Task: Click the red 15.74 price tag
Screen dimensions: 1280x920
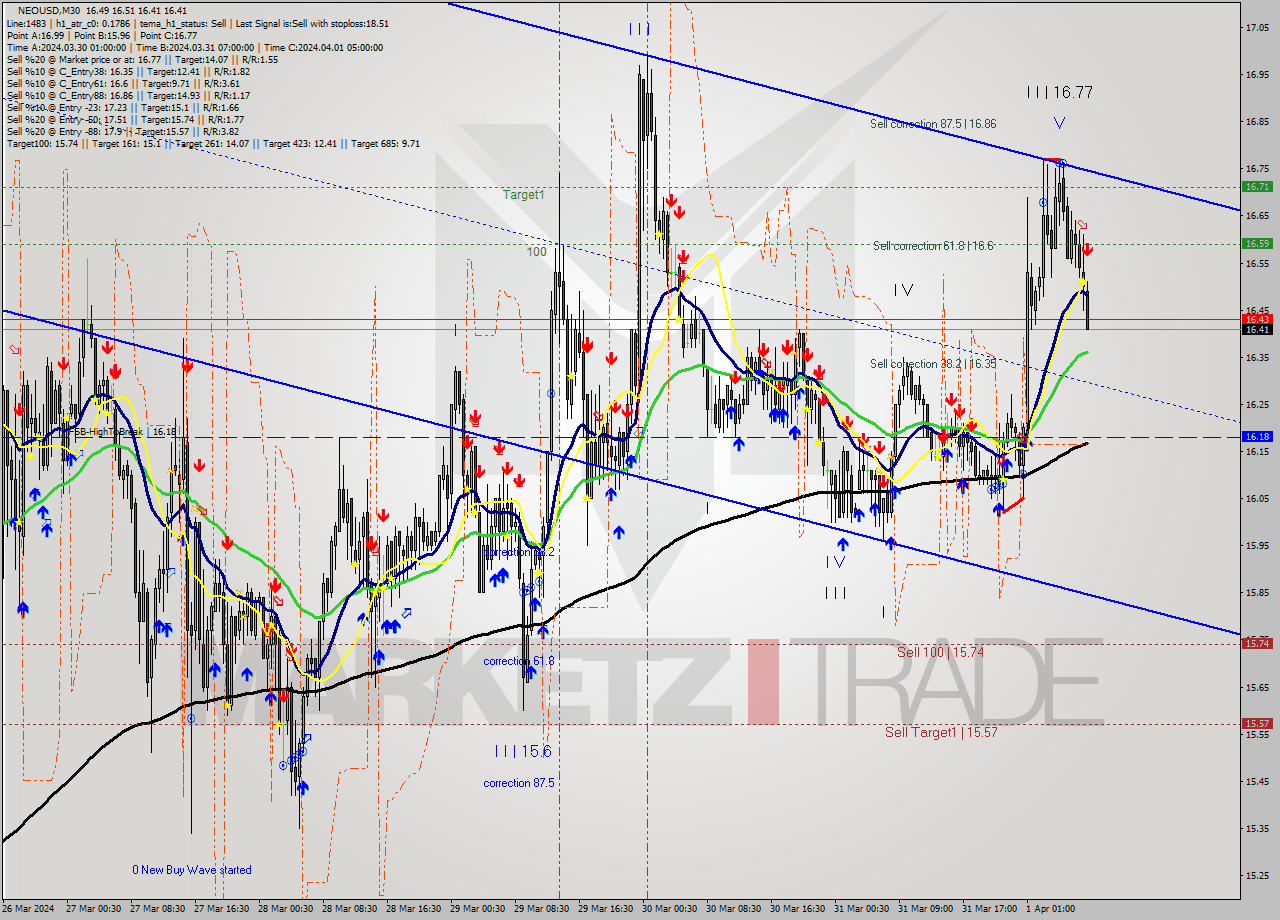Action: click(x=1257, y=644)
